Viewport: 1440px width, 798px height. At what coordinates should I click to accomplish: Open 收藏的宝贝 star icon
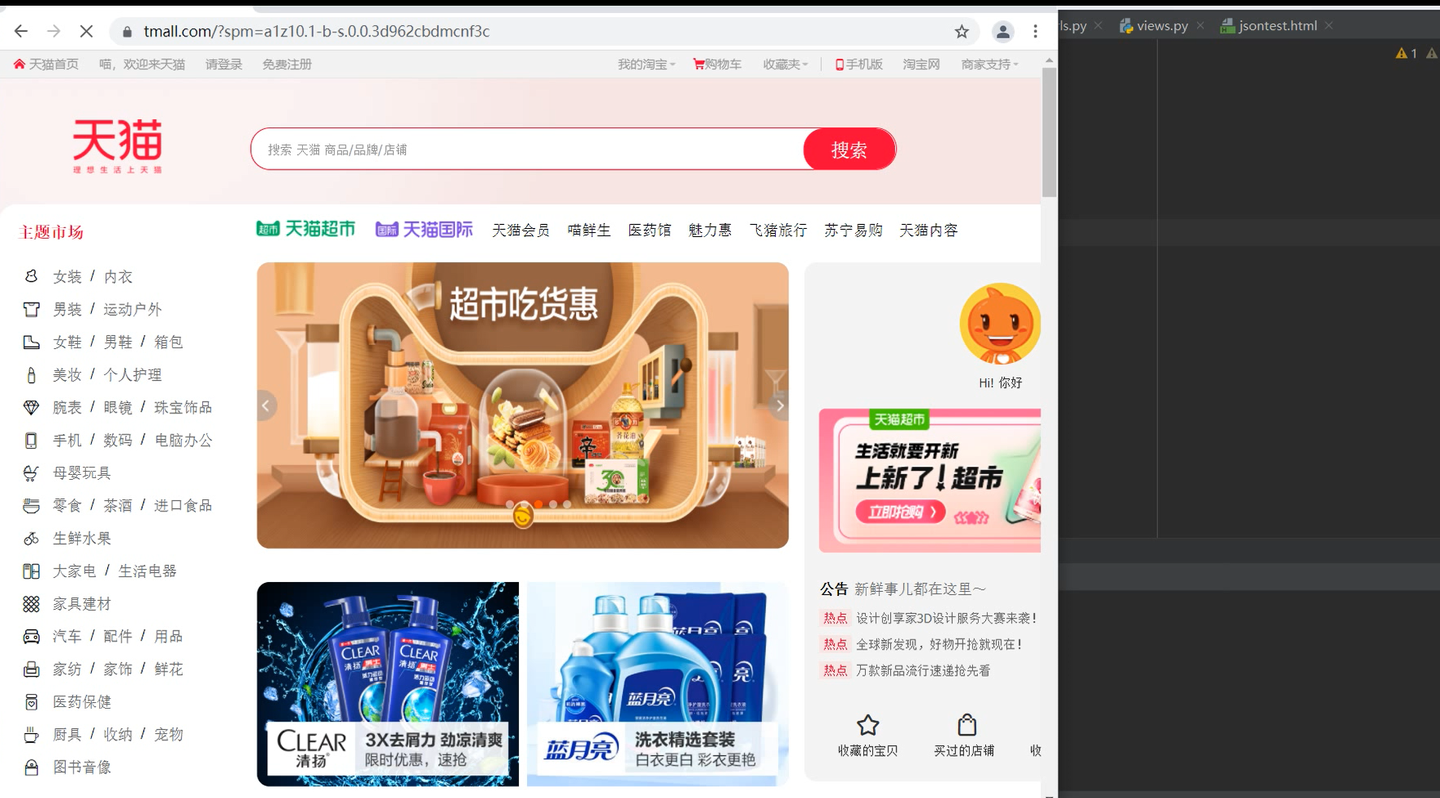pos(868,725)
